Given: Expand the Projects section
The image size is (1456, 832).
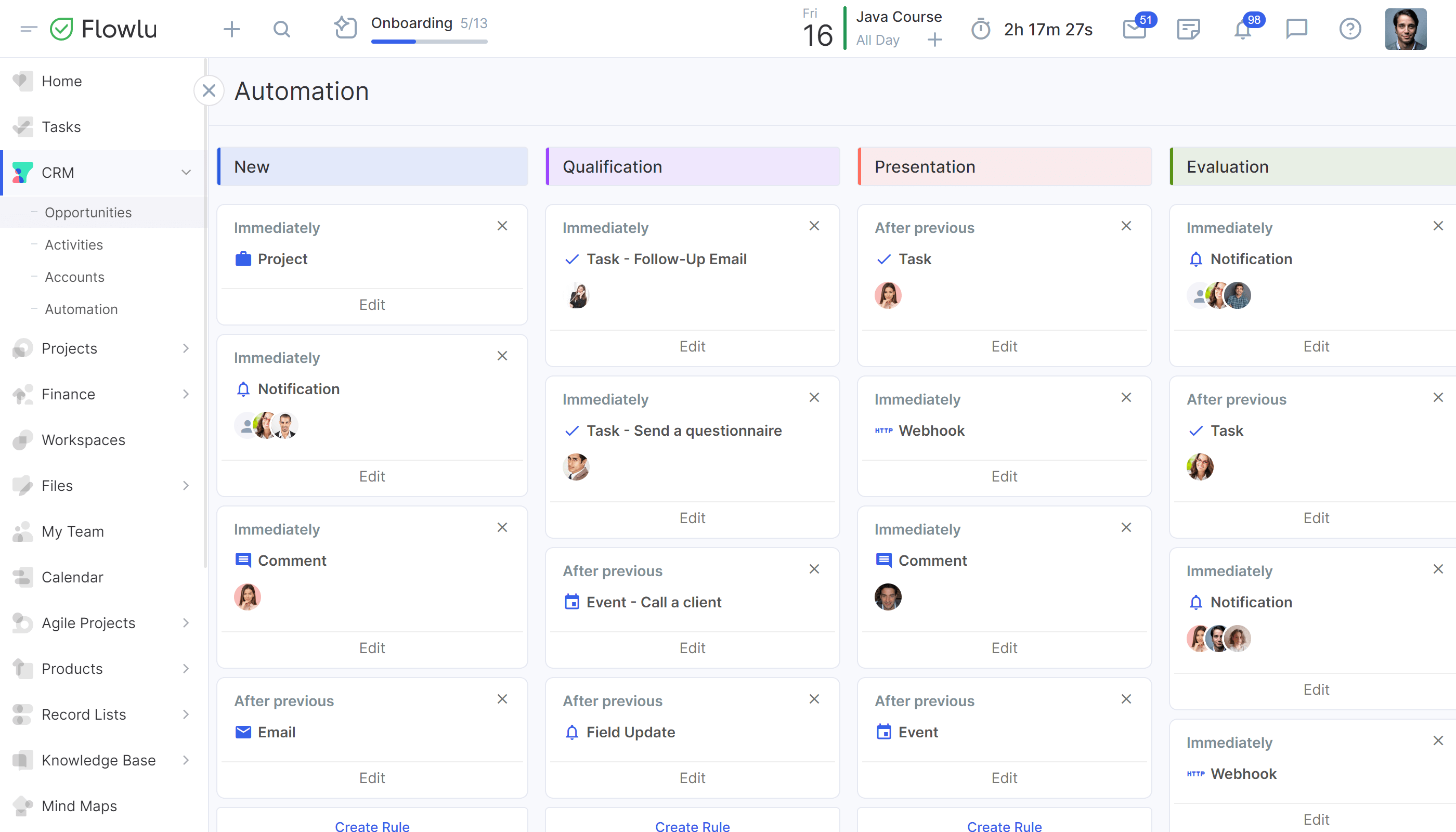Looking at the screenshot, I should coord(186,348).
